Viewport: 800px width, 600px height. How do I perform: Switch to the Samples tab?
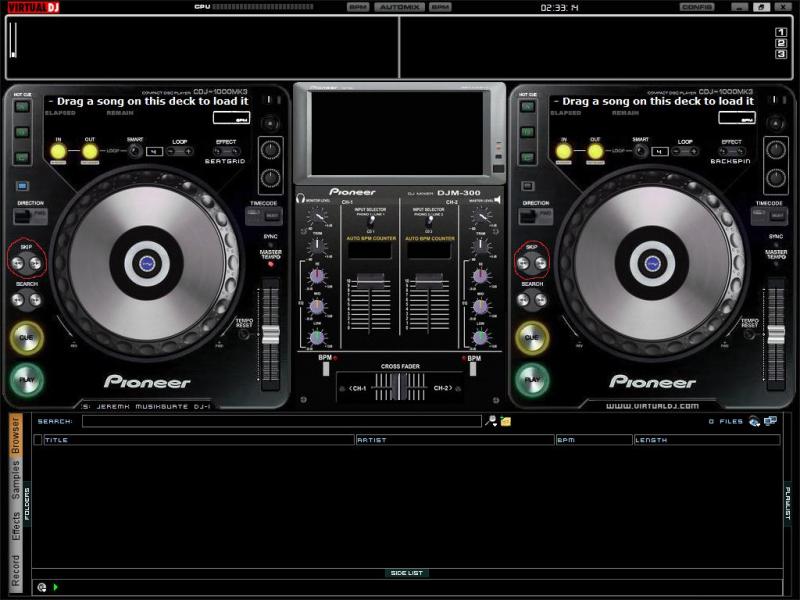point(16,480)
